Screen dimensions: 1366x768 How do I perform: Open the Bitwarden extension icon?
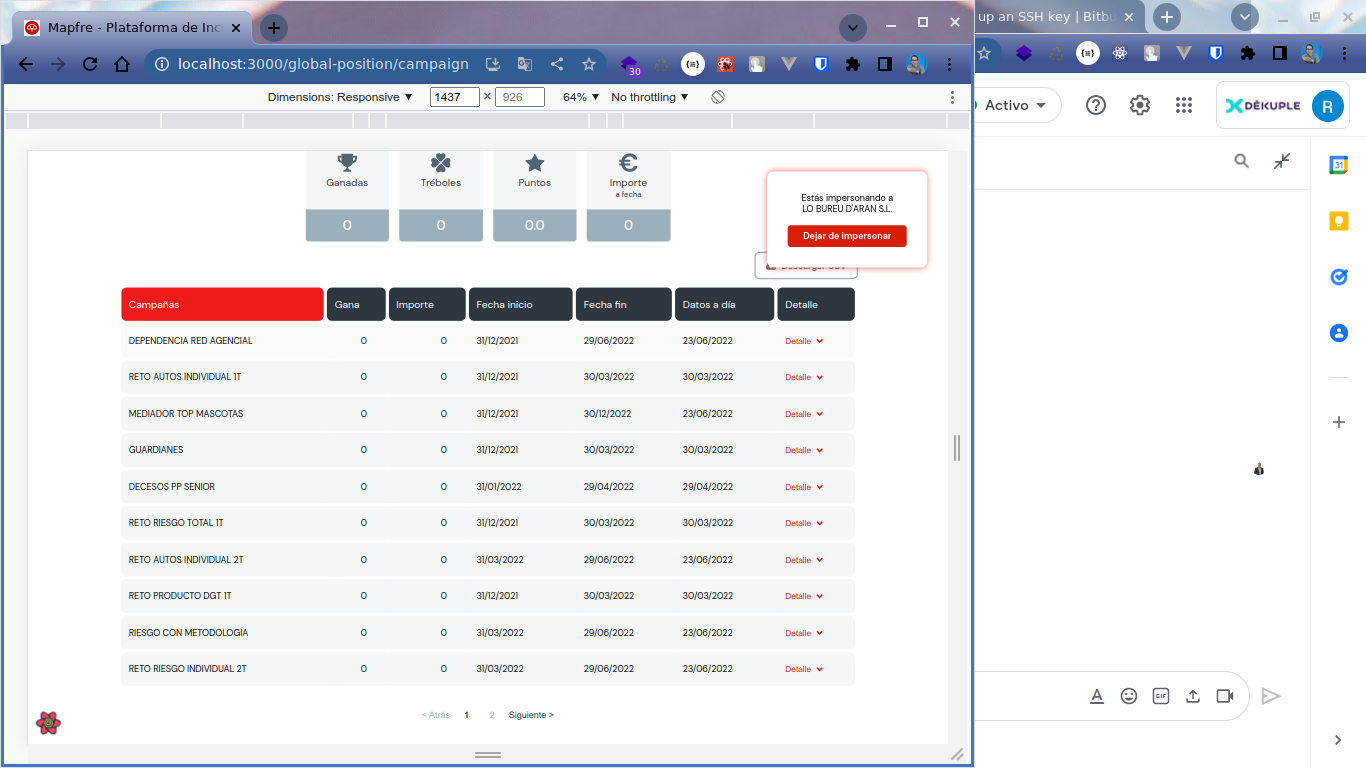(x=820, y=63)
